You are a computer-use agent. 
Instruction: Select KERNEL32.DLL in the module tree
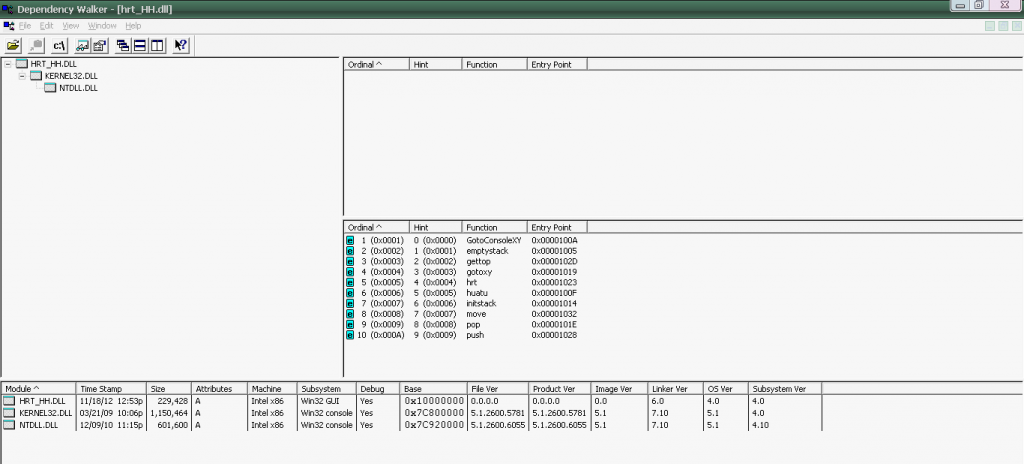click(71, 76)
